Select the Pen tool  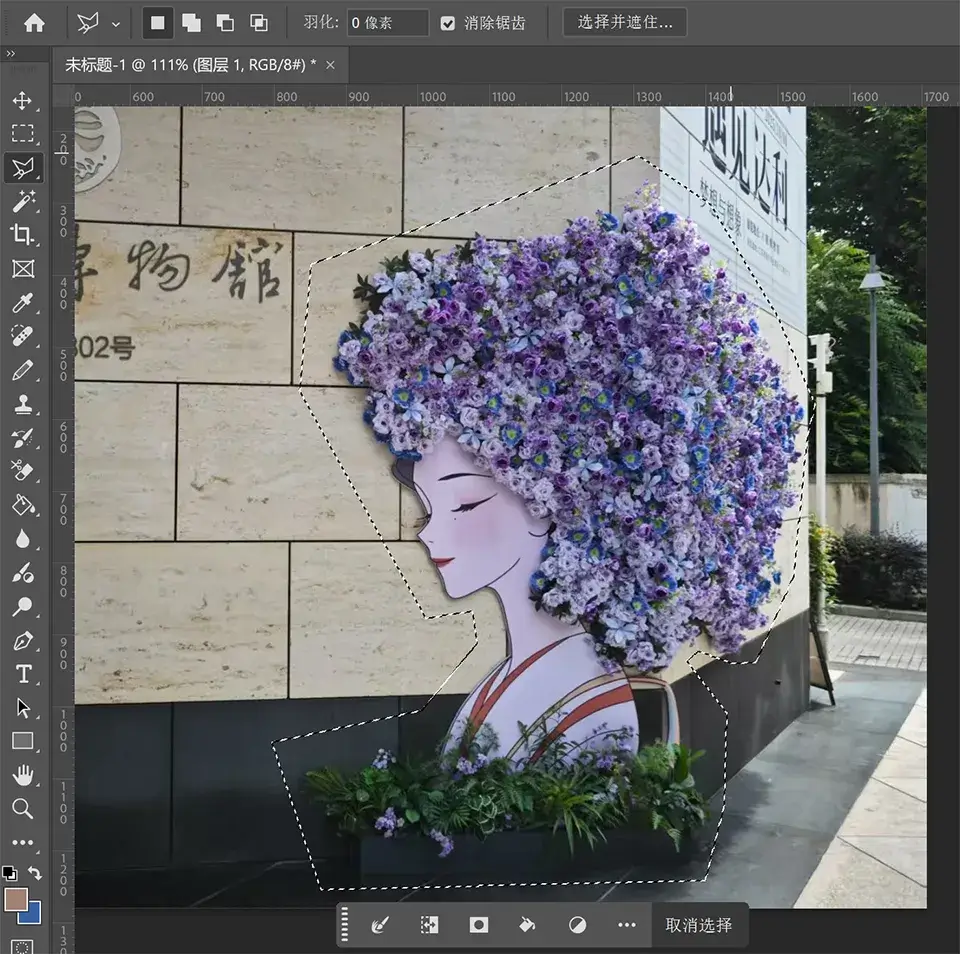point(23,641)
